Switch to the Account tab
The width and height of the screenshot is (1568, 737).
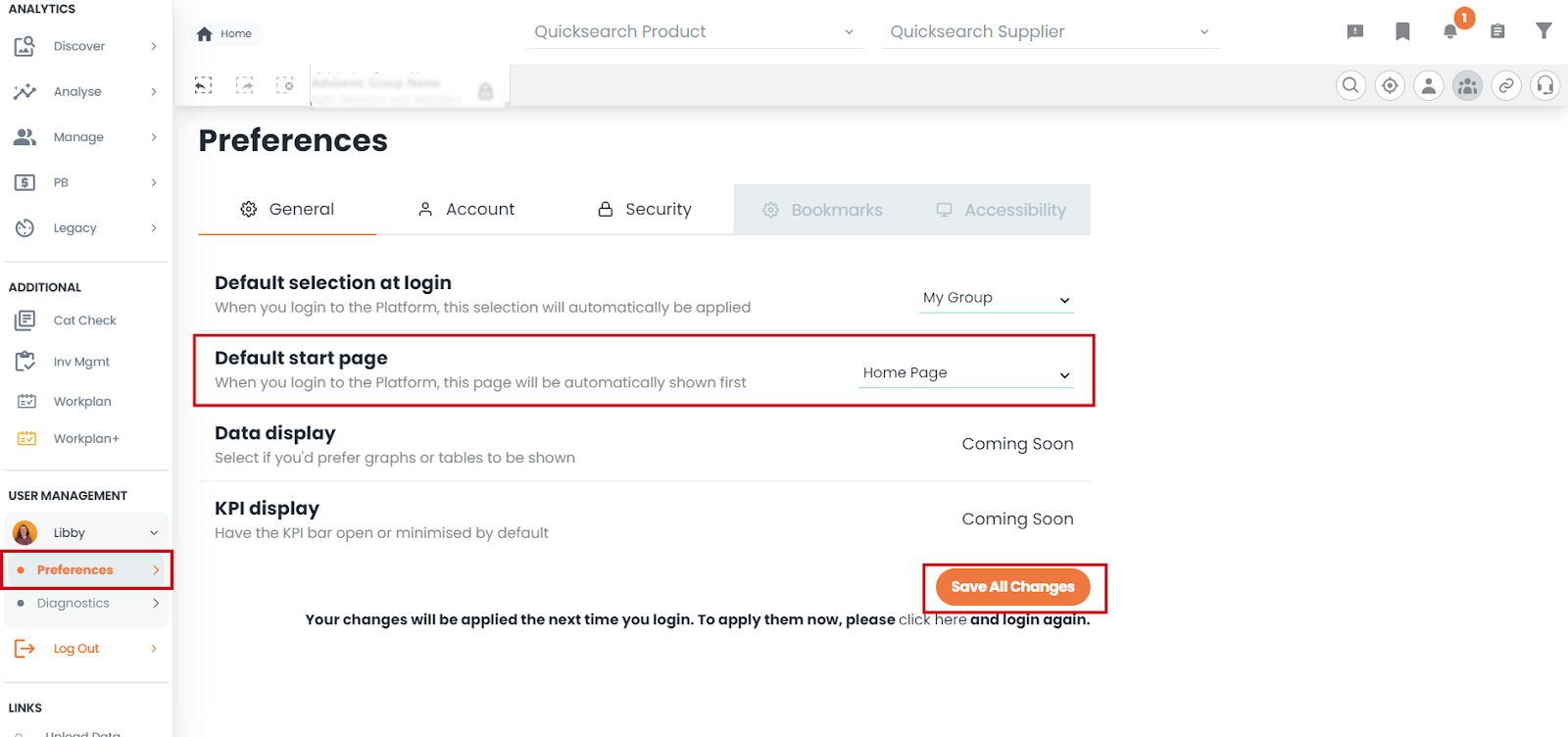point(465,209)
